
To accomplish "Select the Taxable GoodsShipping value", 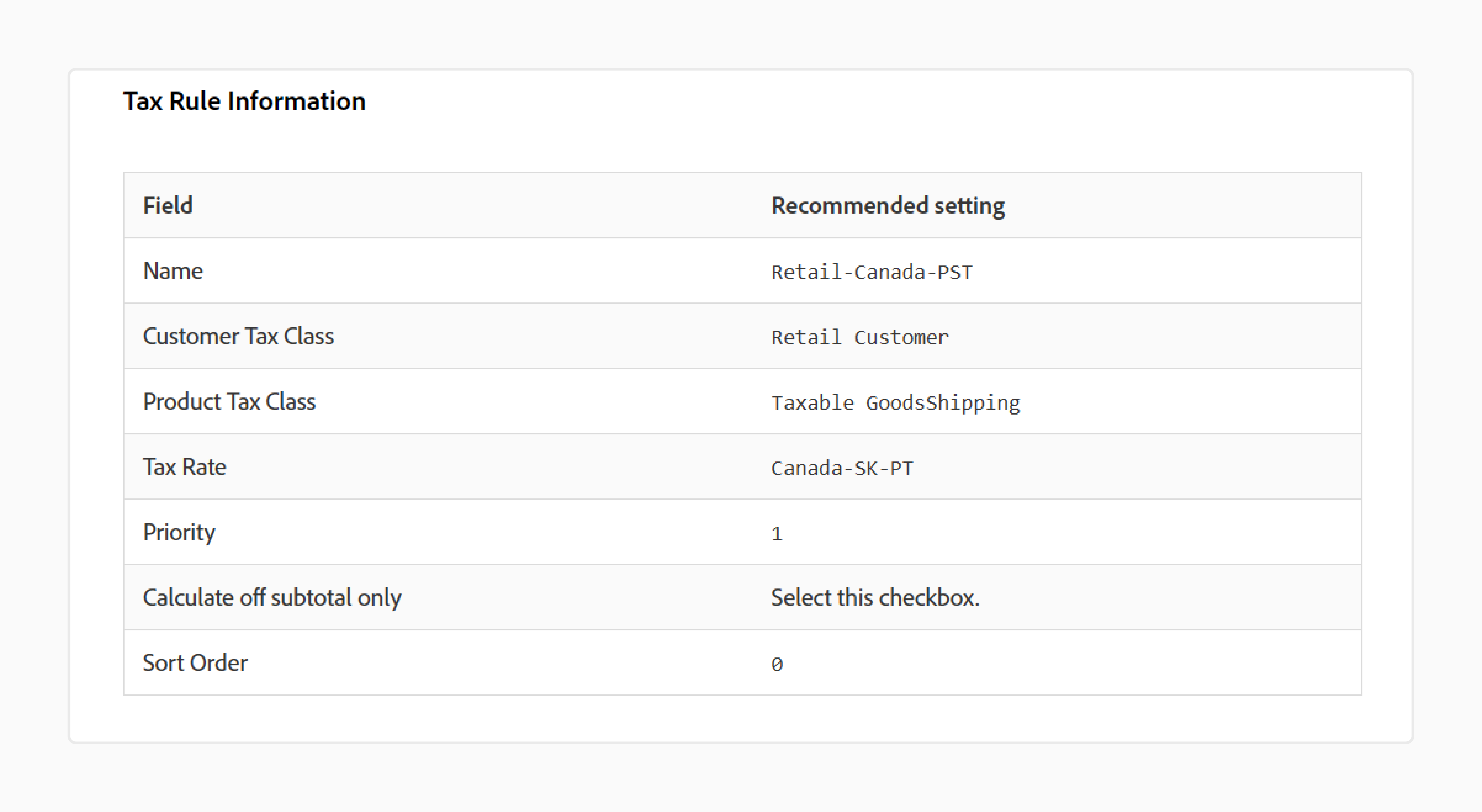I will tap(895, 403).
